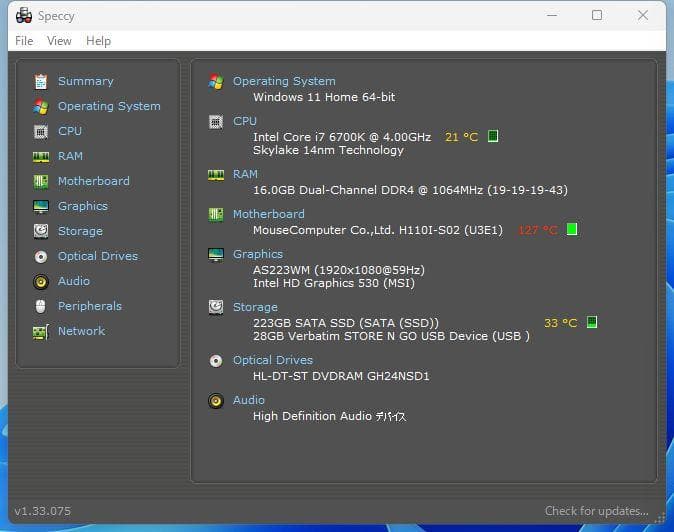Image resolution: width=674 pixels, height=532 pixels.
Task: Click the Speccy app icon in title bar
Action: (24, 16)
